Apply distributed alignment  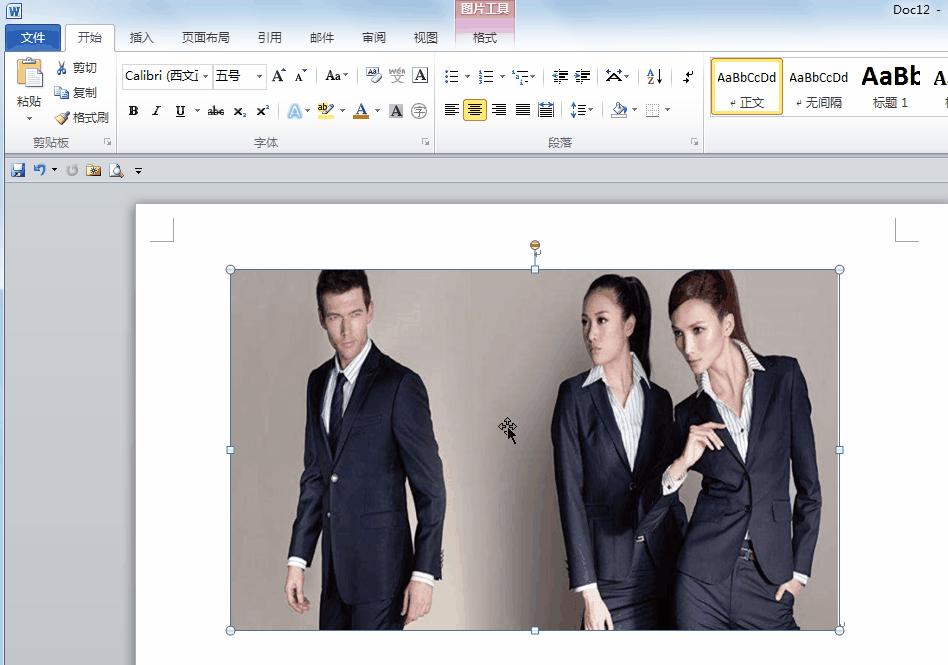coord(546,109)
